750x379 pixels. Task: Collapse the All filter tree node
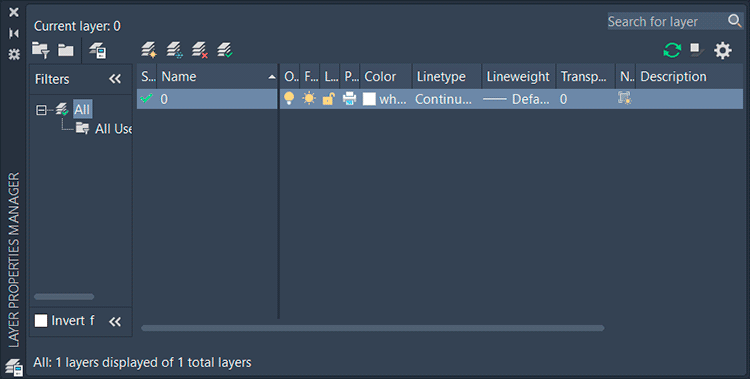[42, 110]
